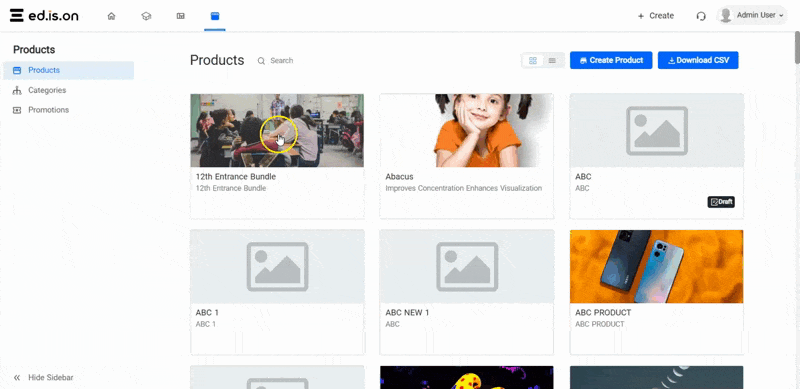
Task: Click the 12th Entrance Bundle title
Action: click(x=236, y=177)
